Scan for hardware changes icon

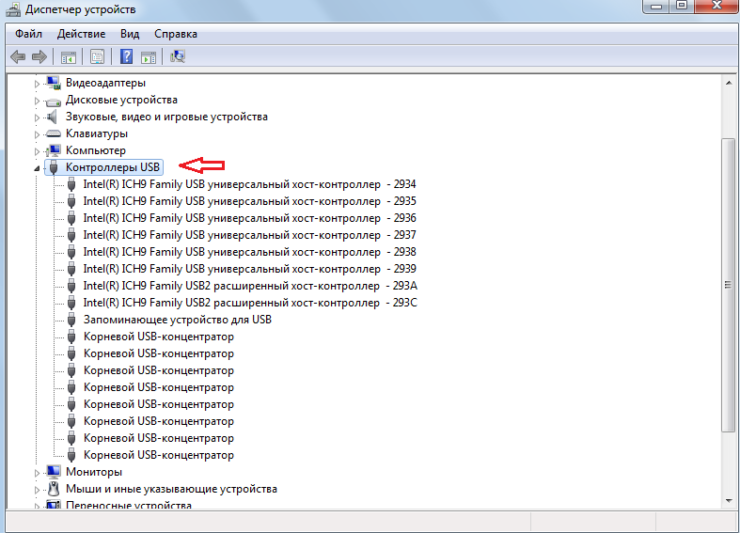(x=177, y=57)
